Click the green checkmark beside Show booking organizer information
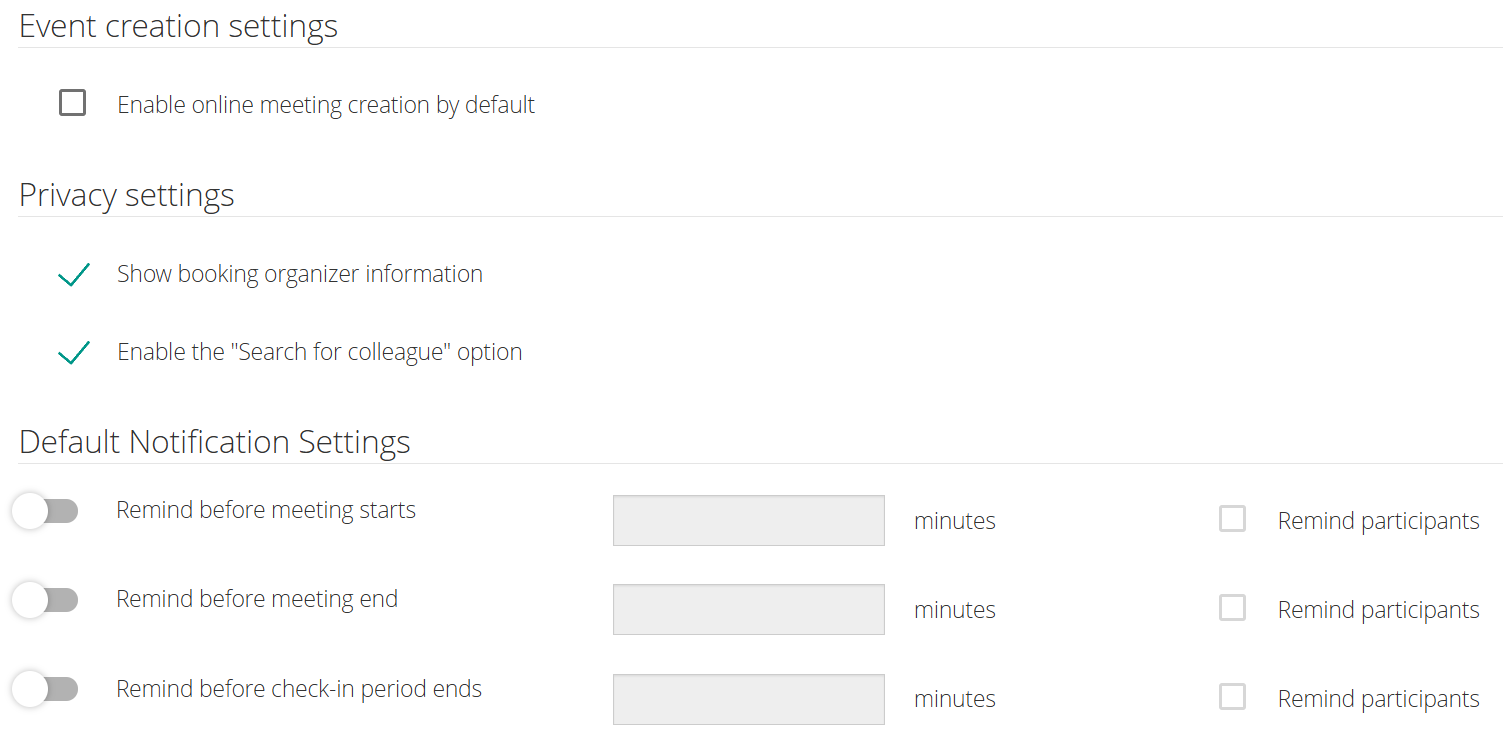This screenshot has height=751, width=1503. (73, 274)
